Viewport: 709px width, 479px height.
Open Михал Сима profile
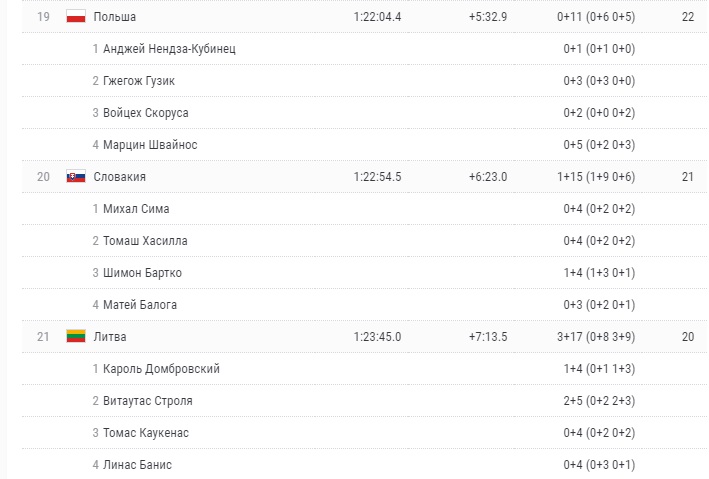point(136,209)
